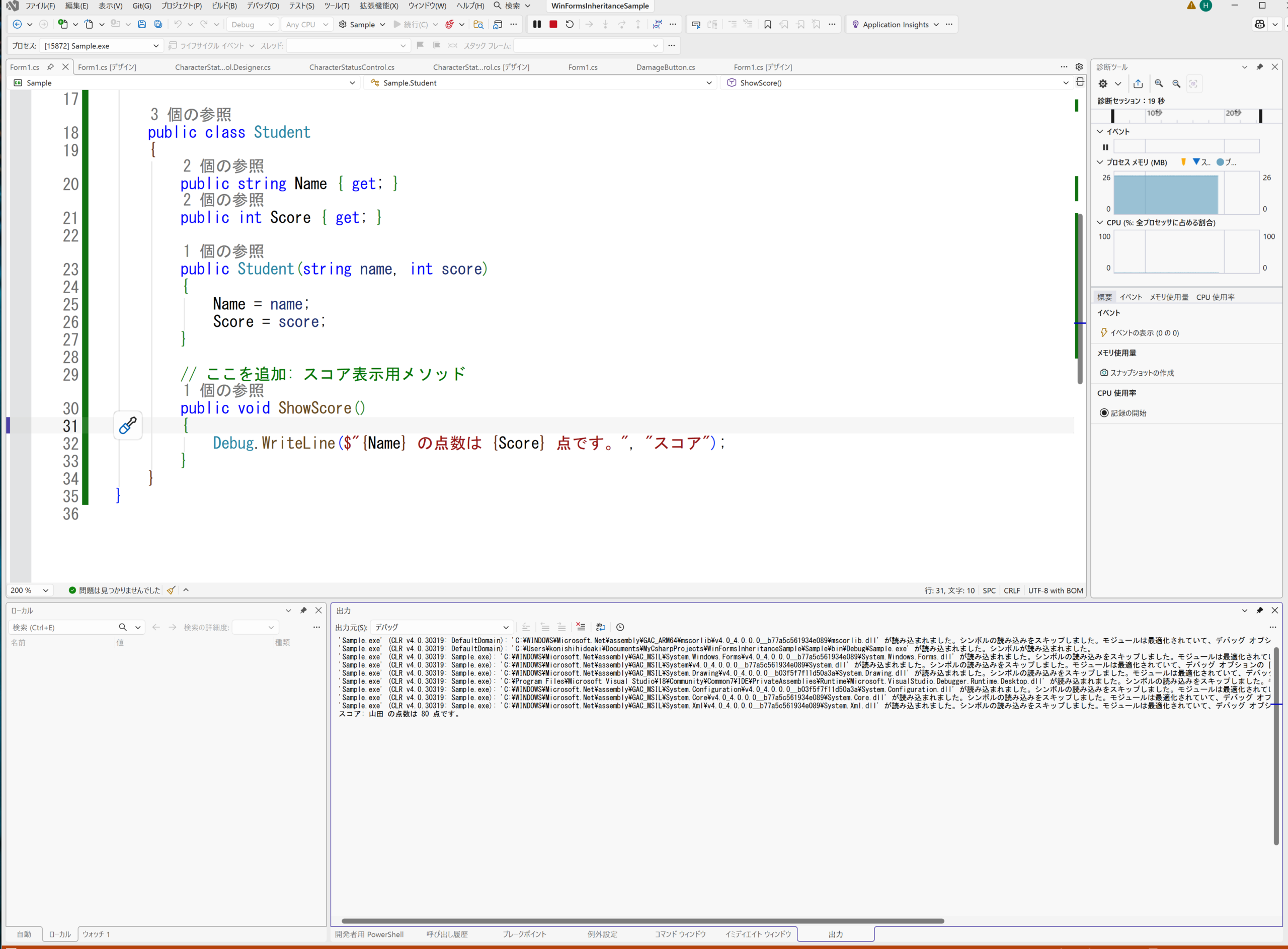Click the イベントの表示 (0 の 0) link

tap(1144, 333)
